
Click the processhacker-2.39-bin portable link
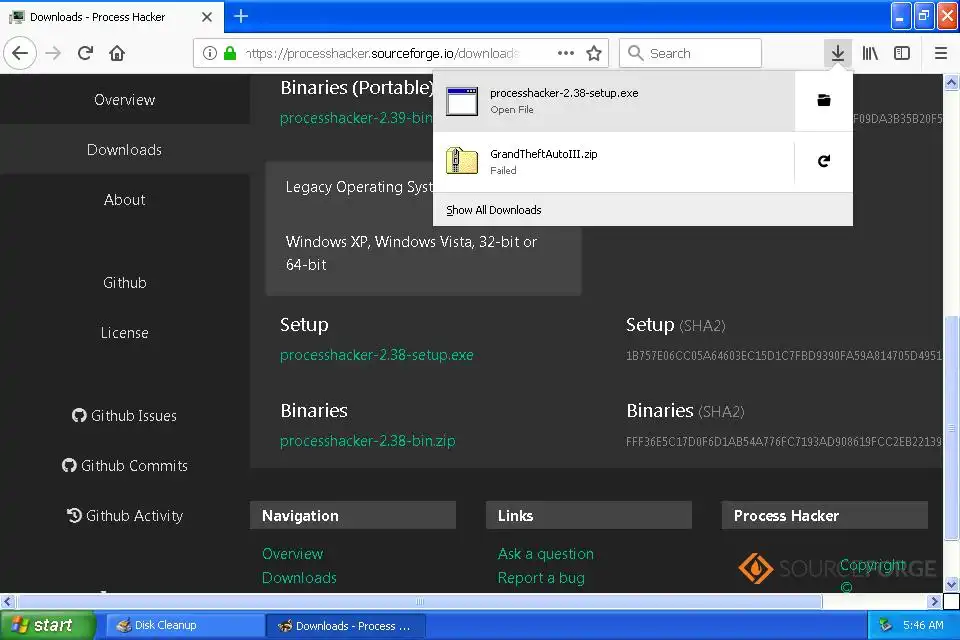coord(356,118)
